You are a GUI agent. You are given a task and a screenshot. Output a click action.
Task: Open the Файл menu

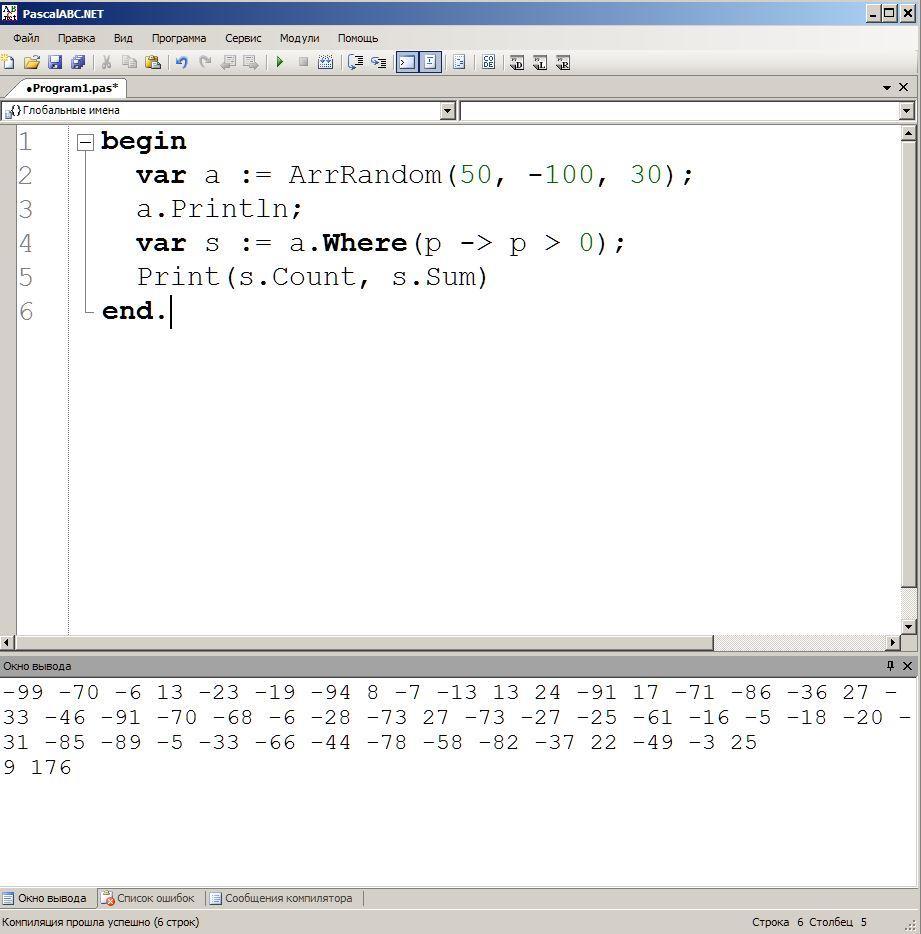coord(26,38)
